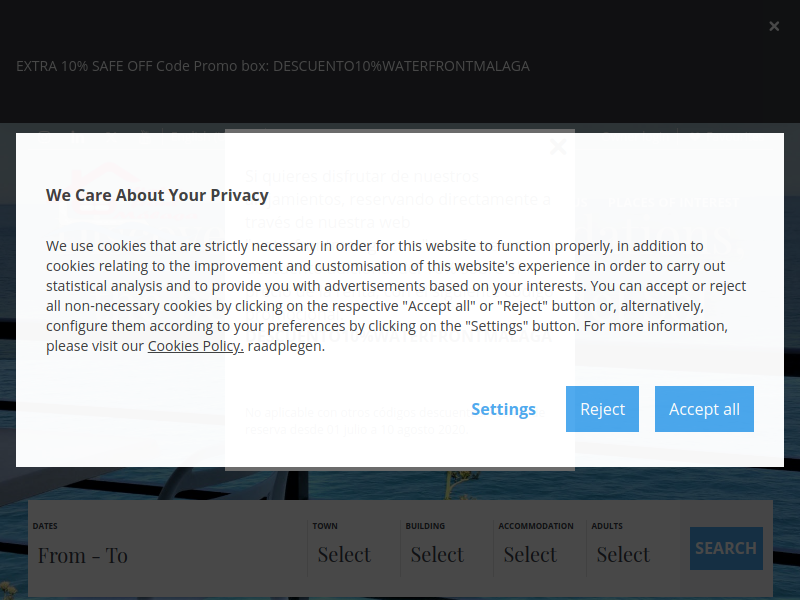
Task: Pick dates in the From - To field
Action: coord(168,555)
